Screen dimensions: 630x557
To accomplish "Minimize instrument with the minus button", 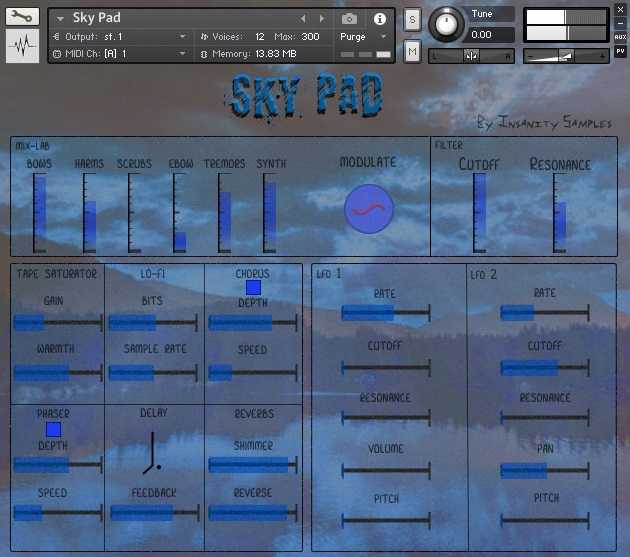I will 620,23.
